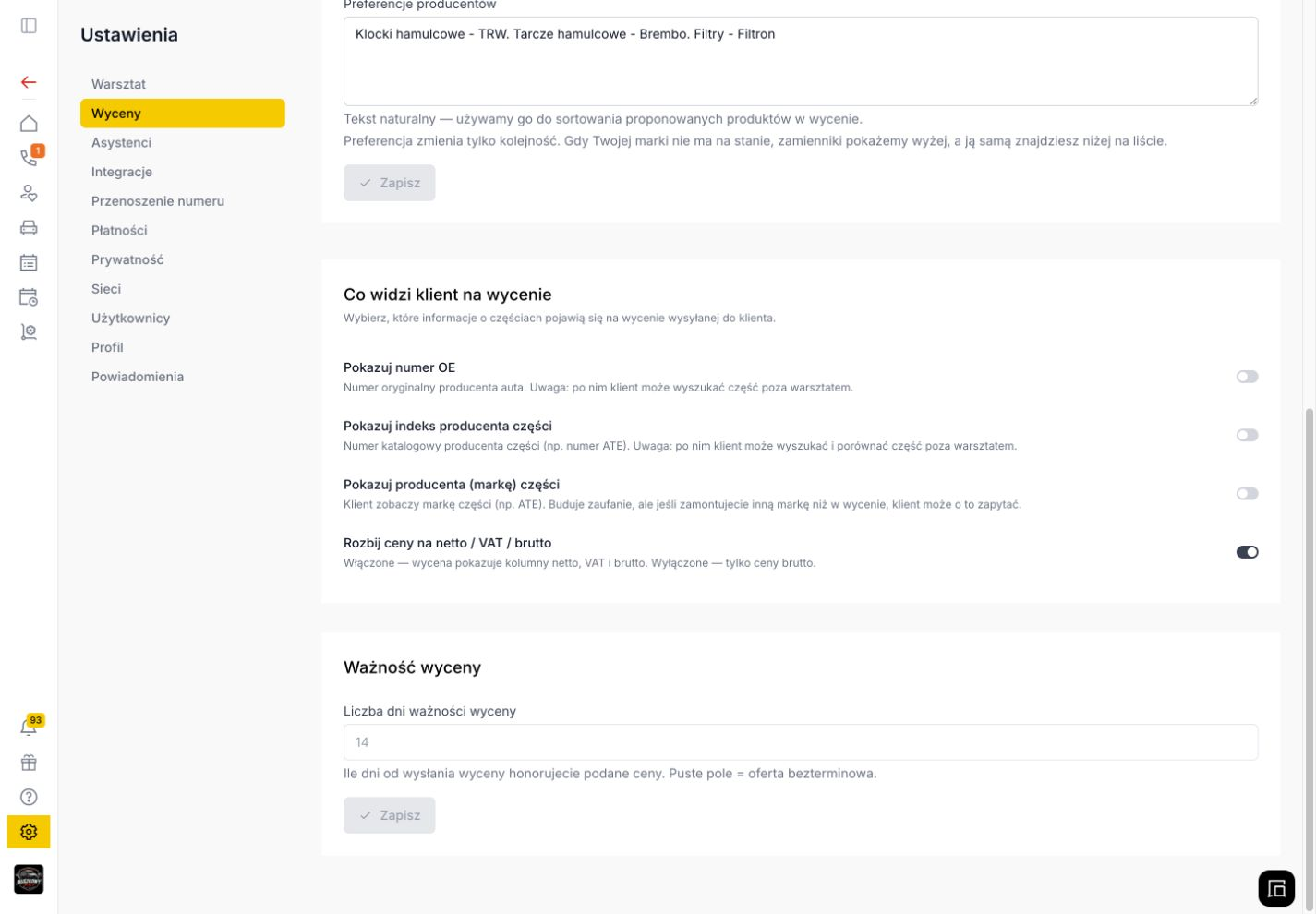
Task: Click the 'Co widzi klient na wycenie' heading
Action: pos(448,295)
